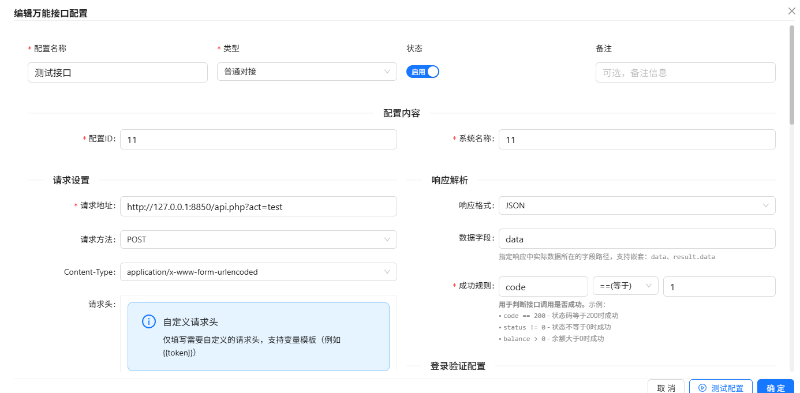Click the 登录验证配置 section heading

click(458, 366)
